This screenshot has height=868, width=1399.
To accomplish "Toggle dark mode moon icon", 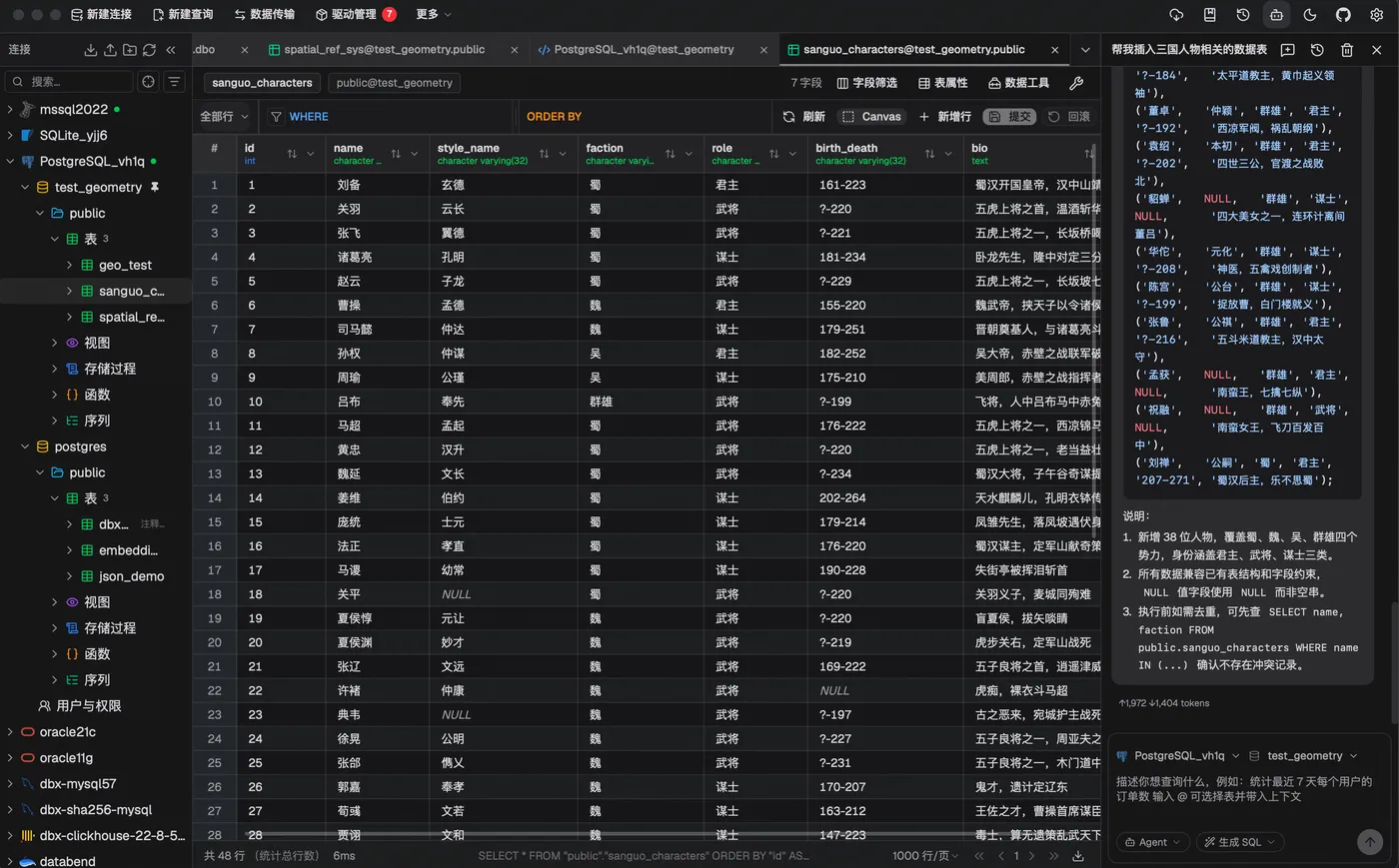I will tap(1310, 15).
